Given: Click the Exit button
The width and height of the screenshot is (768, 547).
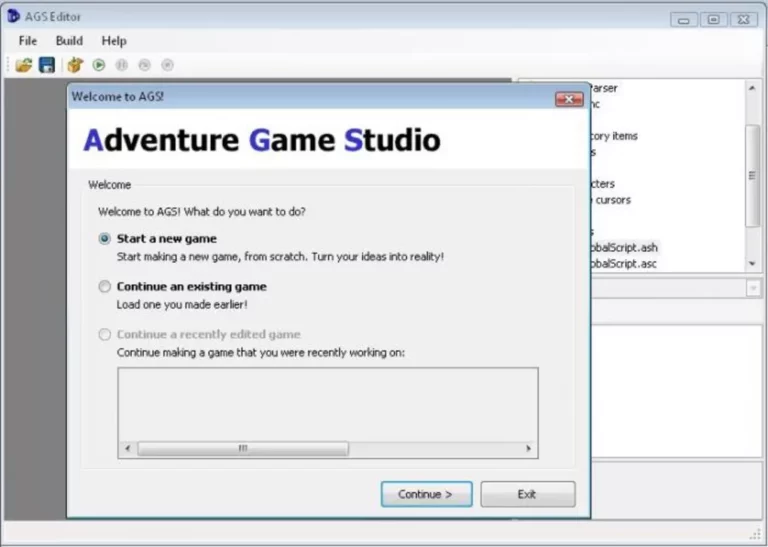Looking at the screenshot, I should [528, 494].
